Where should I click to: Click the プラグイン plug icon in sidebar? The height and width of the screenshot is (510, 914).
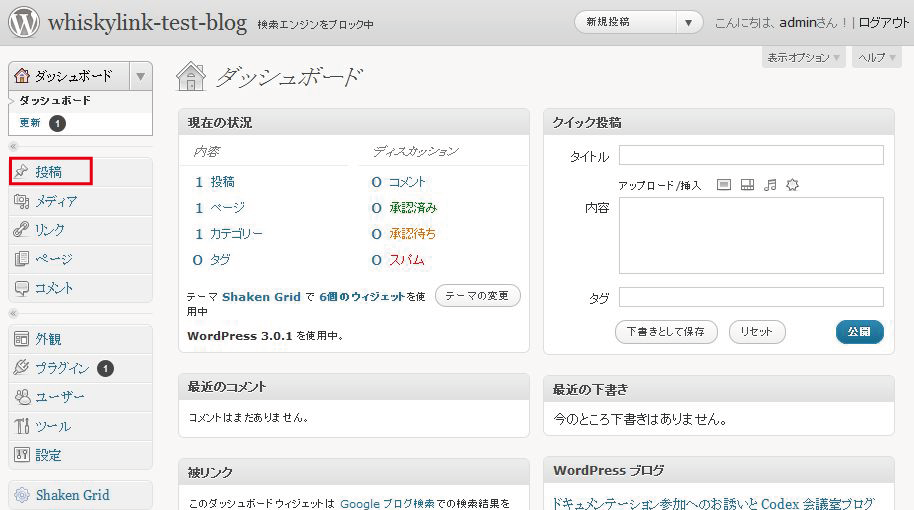coord(22,367)
